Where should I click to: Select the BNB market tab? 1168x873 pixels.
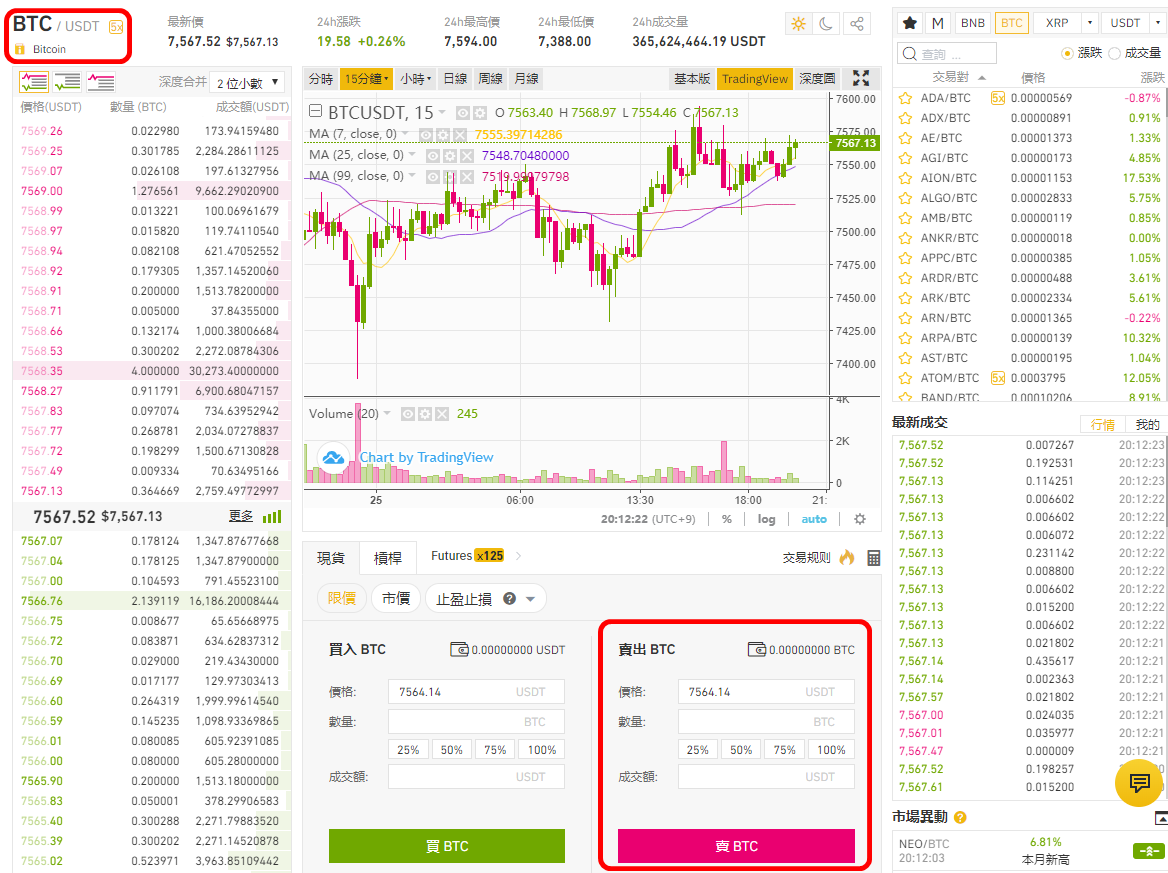click(x=972, y=23)
